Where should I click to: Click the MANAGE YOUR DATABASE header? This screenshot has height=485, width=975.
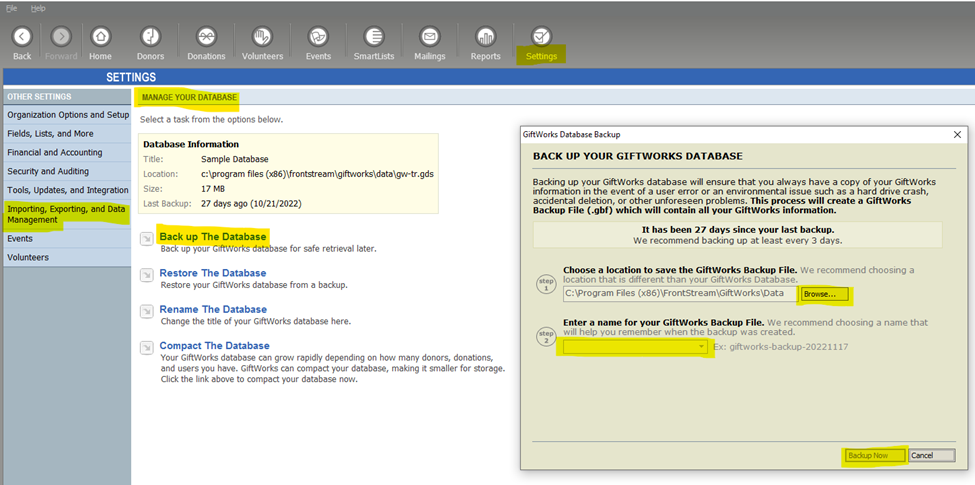pyautogui.click(x=189, y=98)
